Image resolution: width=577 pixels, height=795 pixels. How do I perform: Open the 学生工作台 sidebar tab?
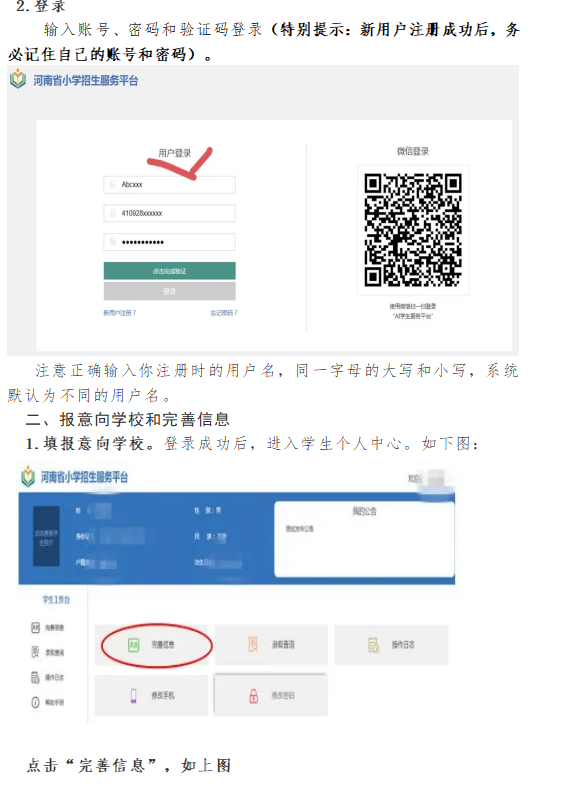[56, 600]
